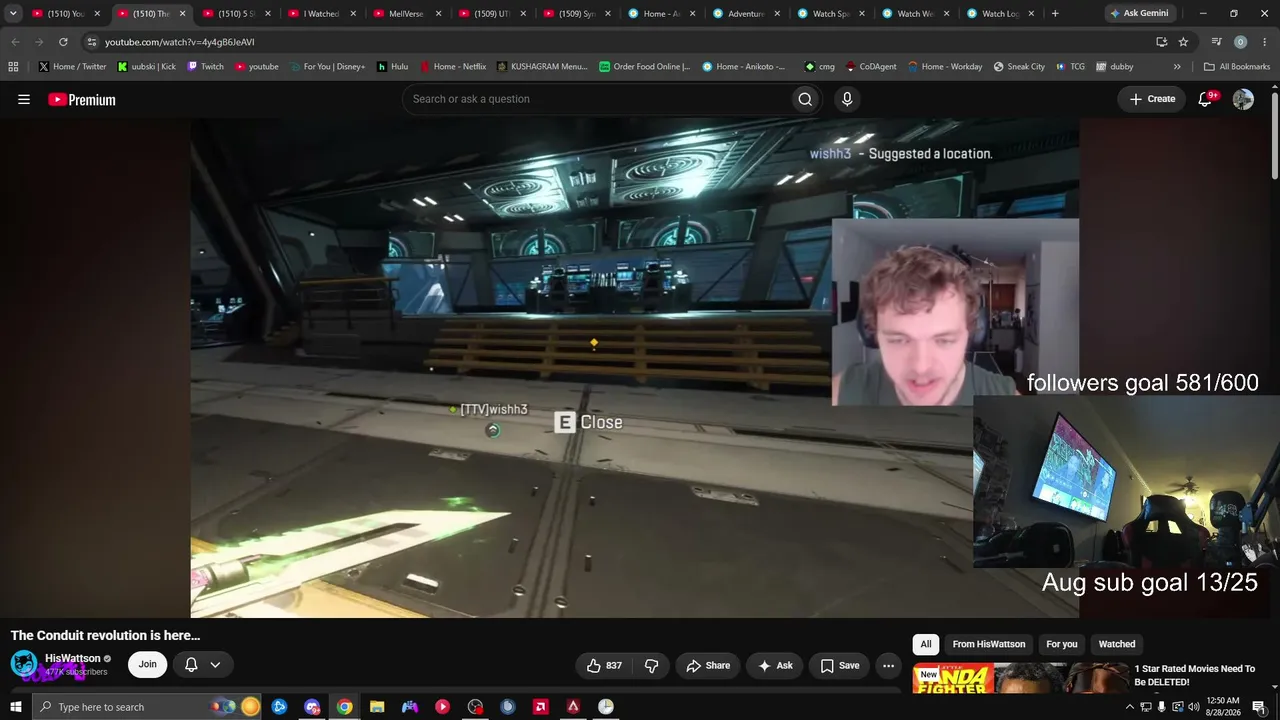Open the 1 Star Rated Movies video title
1280x720 pixels.
click(x=1195, y=675)
